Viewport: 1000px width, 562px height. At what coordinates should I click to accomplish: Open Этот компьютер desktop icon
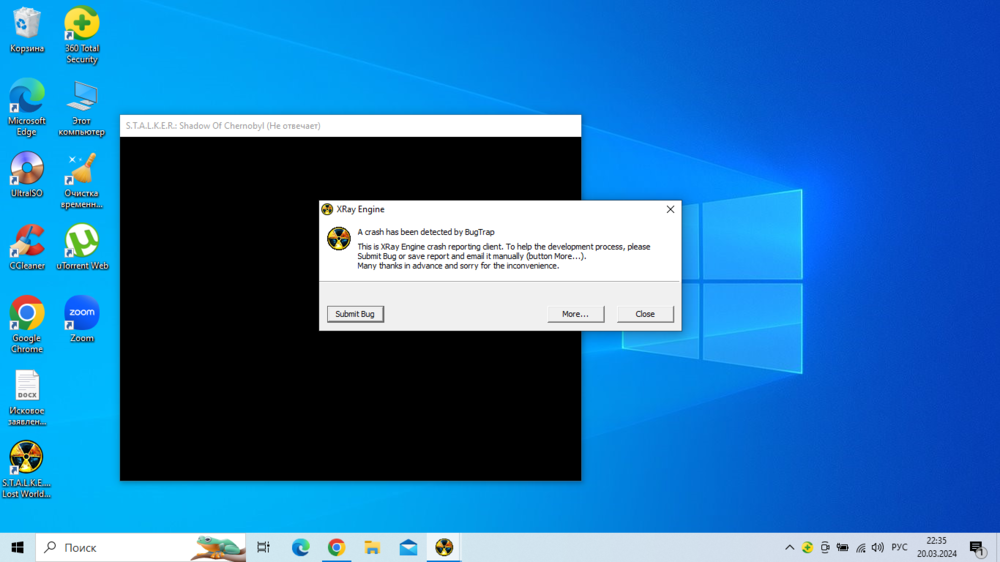pos(82,107)
